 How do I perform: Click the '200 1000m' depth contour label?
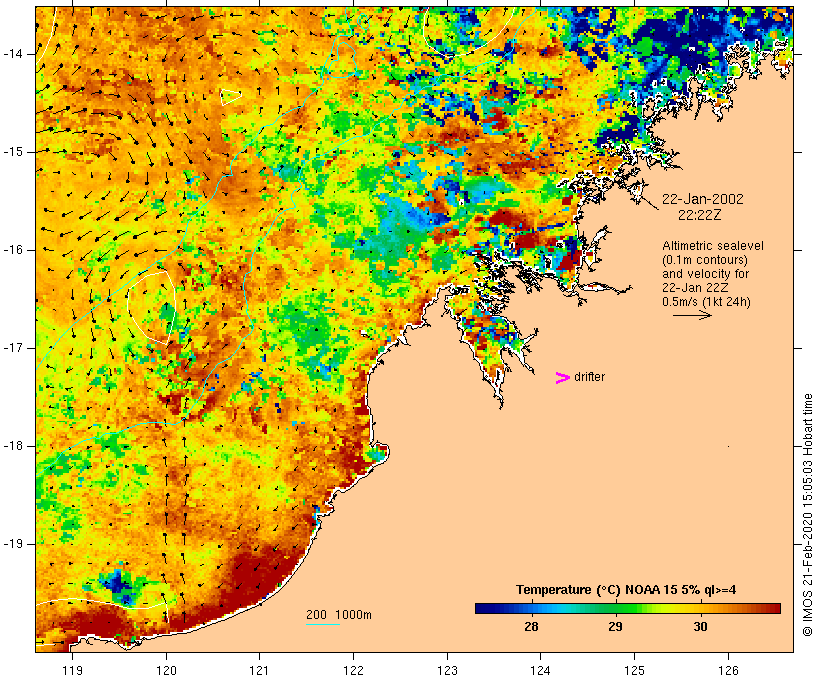339,615
